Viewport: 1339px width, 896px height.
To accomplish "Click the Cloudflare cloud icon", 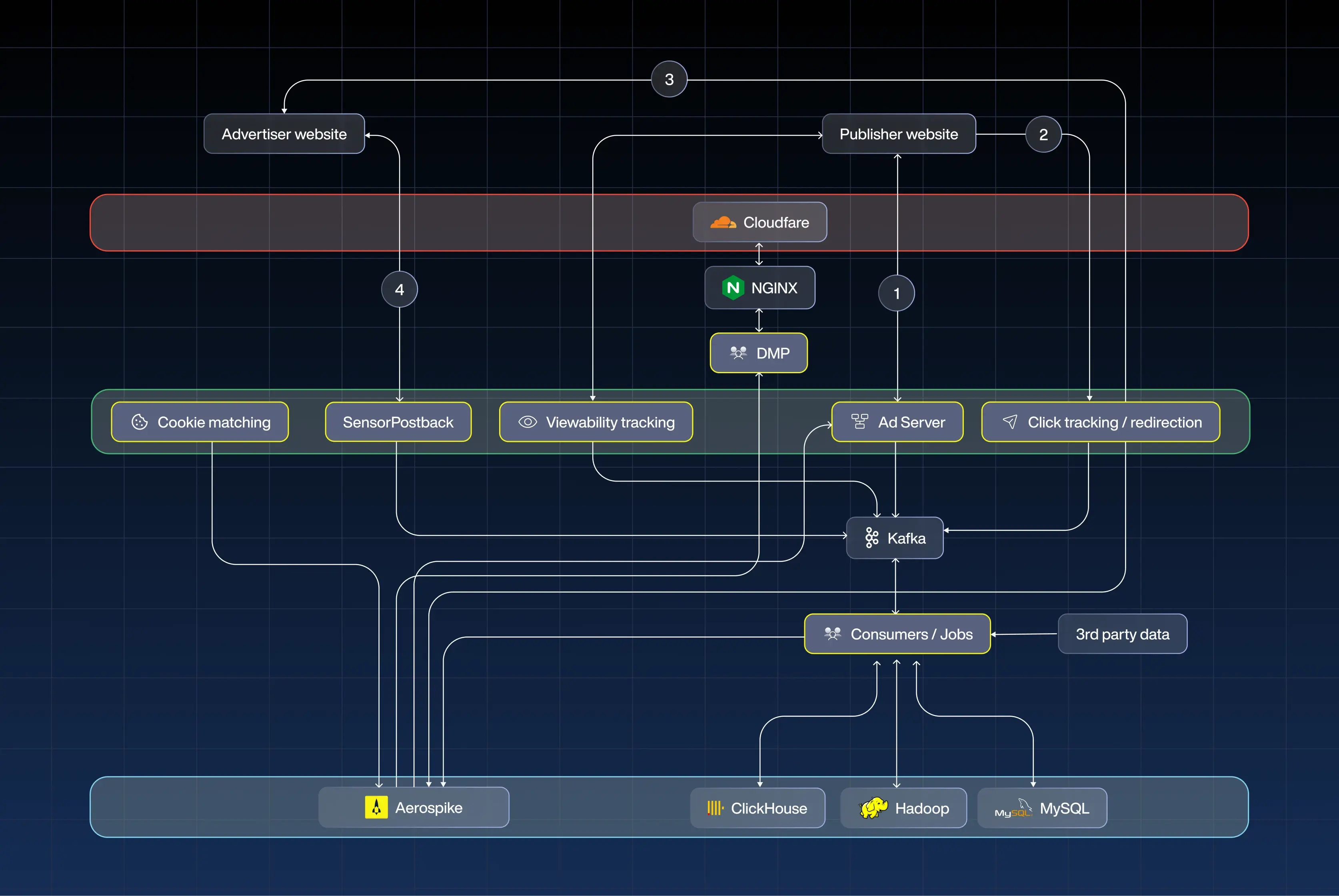I will coord(723,222).
